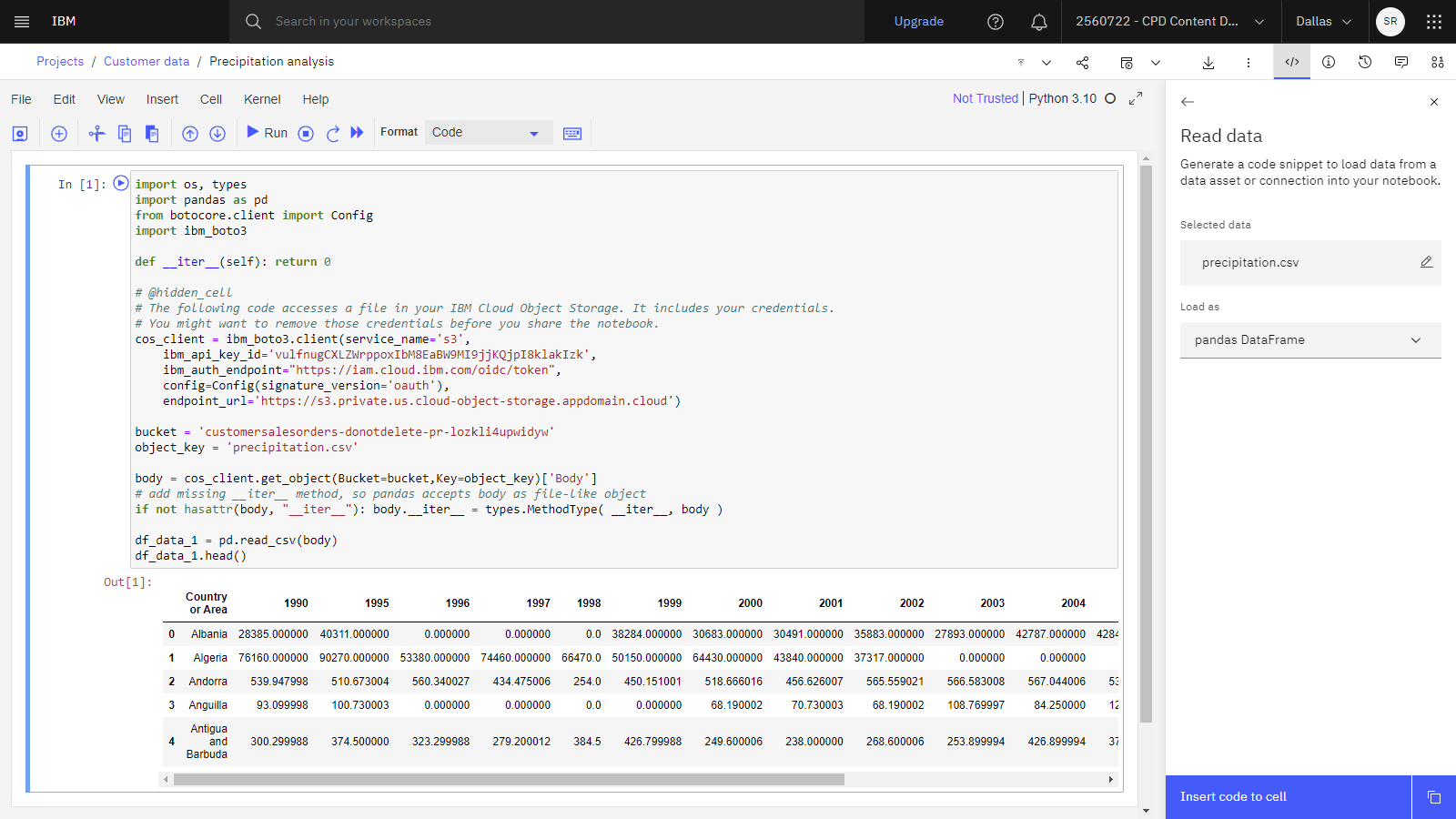Open the Help menu
1456x819 pixels.
coord(316,99)
